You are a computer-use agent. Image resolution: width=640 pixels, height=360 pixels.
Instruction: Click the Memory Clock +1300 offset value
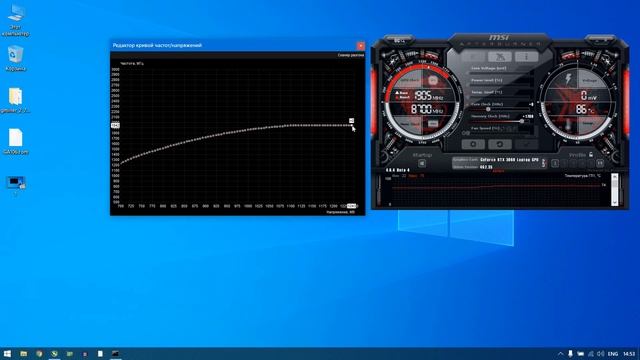tap(528, 116)
